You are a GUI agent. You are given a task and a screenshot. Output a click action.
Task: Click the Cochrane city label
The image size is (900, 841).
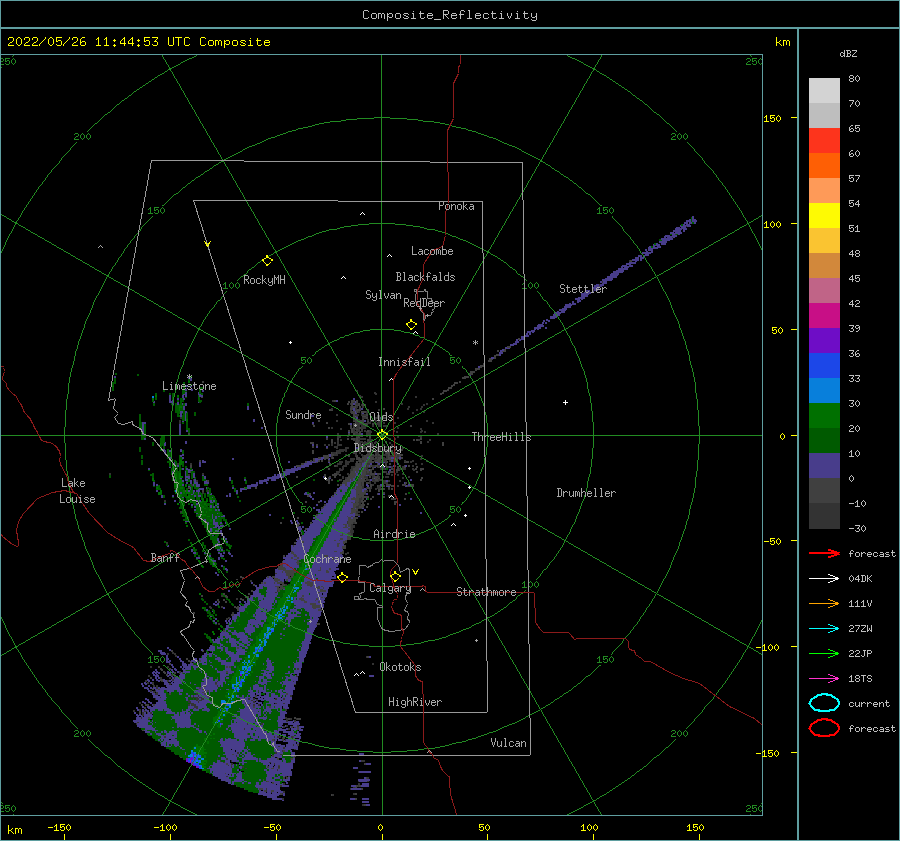pyautogui.click(x=327, y=559)
